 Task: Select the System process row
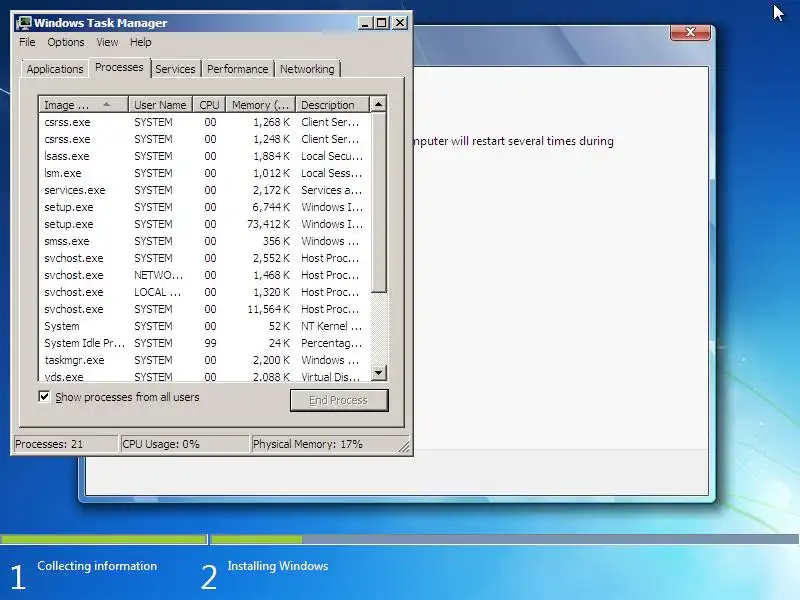204,326
